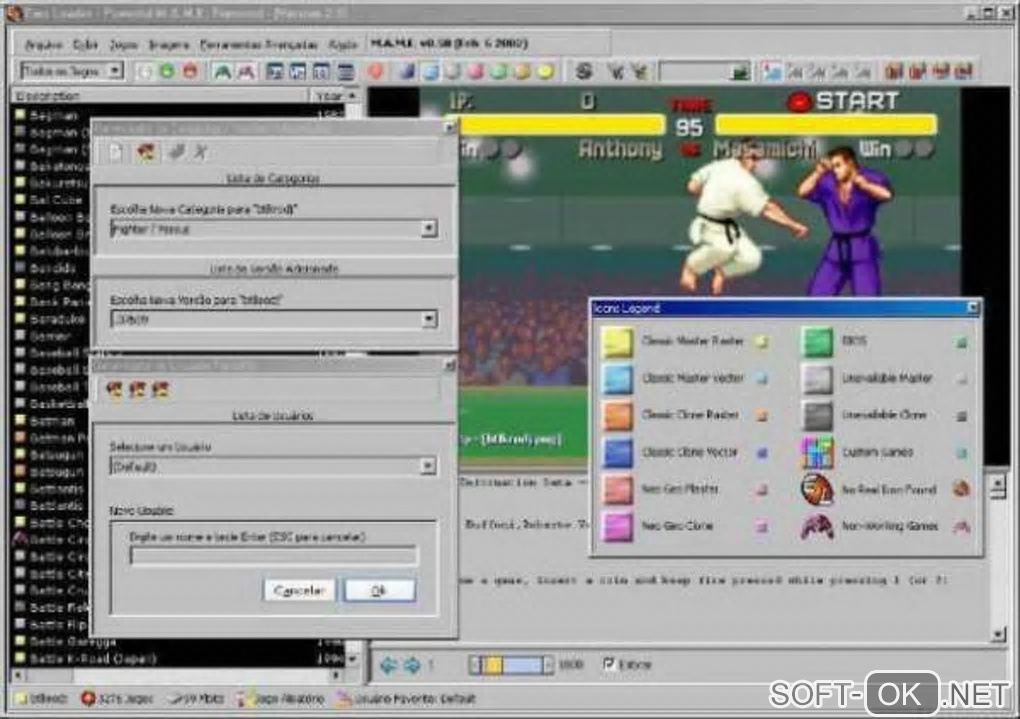The width and height of the screenshot is (1020, 719).
Task: Select Battle K-Road (Japan) in the list
Action: point(93,658)
